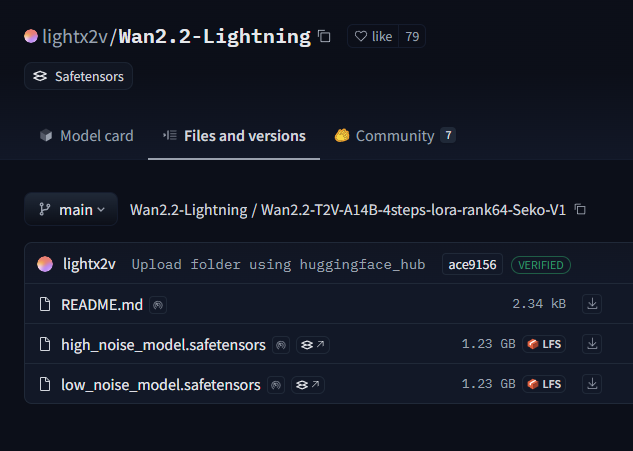Click the scan badge beside high_noise_model.safetensors
The height and width of the screenshot is (451, 633).
pyautogui.click(x=281, y=345)
